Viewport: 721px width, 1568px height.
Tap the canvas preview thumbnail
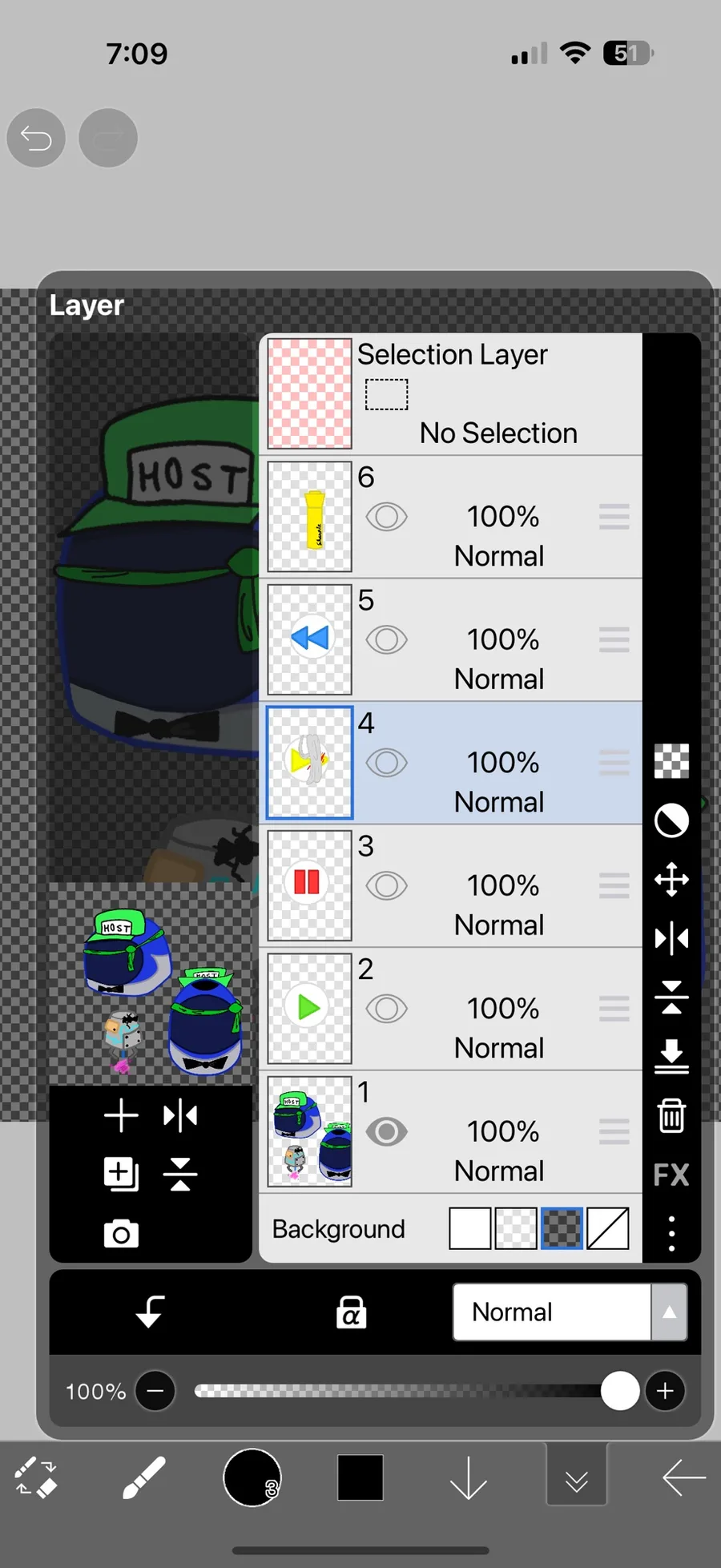[x=151, y=984]
